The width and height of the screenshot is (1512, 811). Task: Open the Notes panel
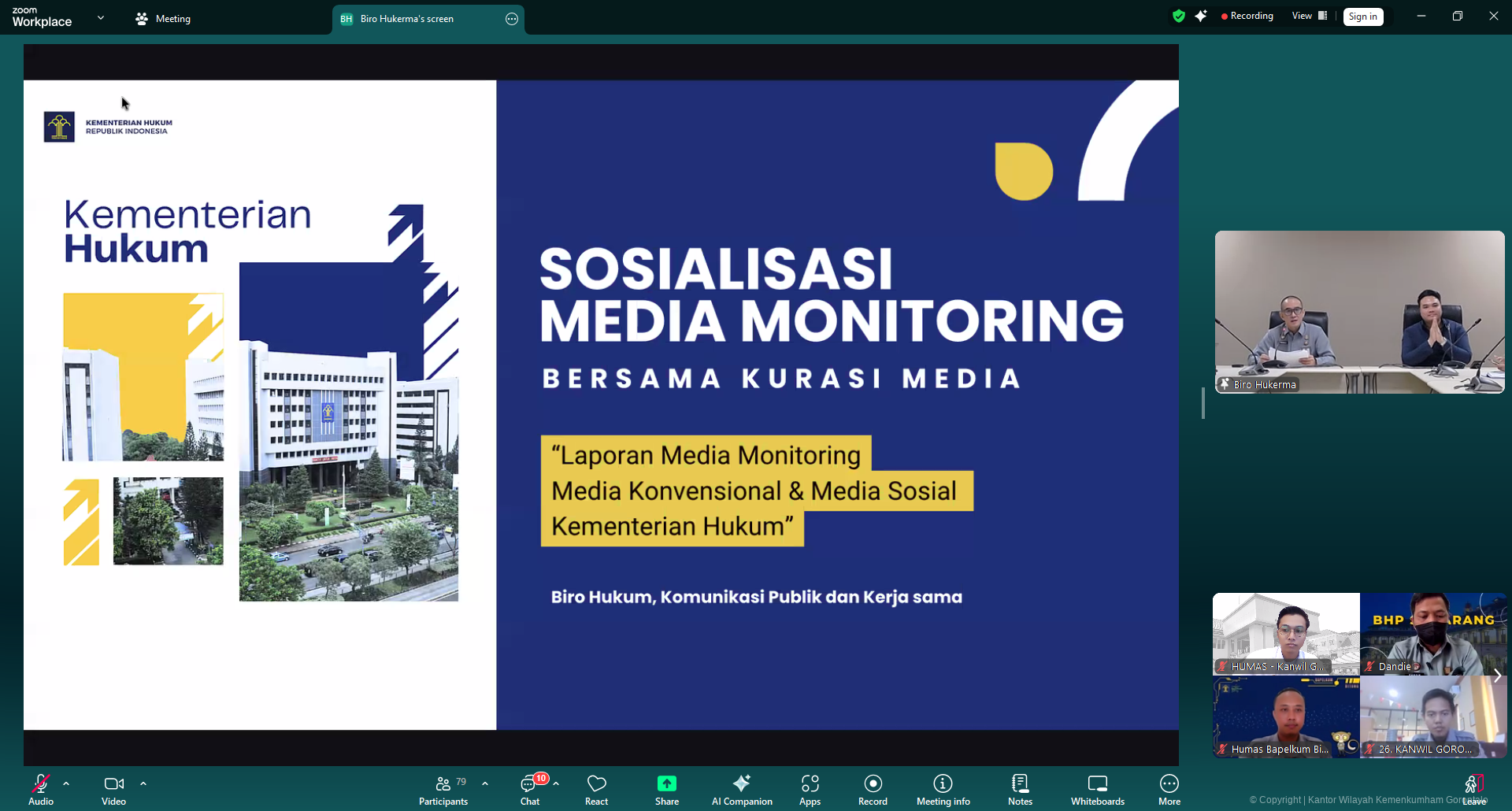[x=1020, y=790]
